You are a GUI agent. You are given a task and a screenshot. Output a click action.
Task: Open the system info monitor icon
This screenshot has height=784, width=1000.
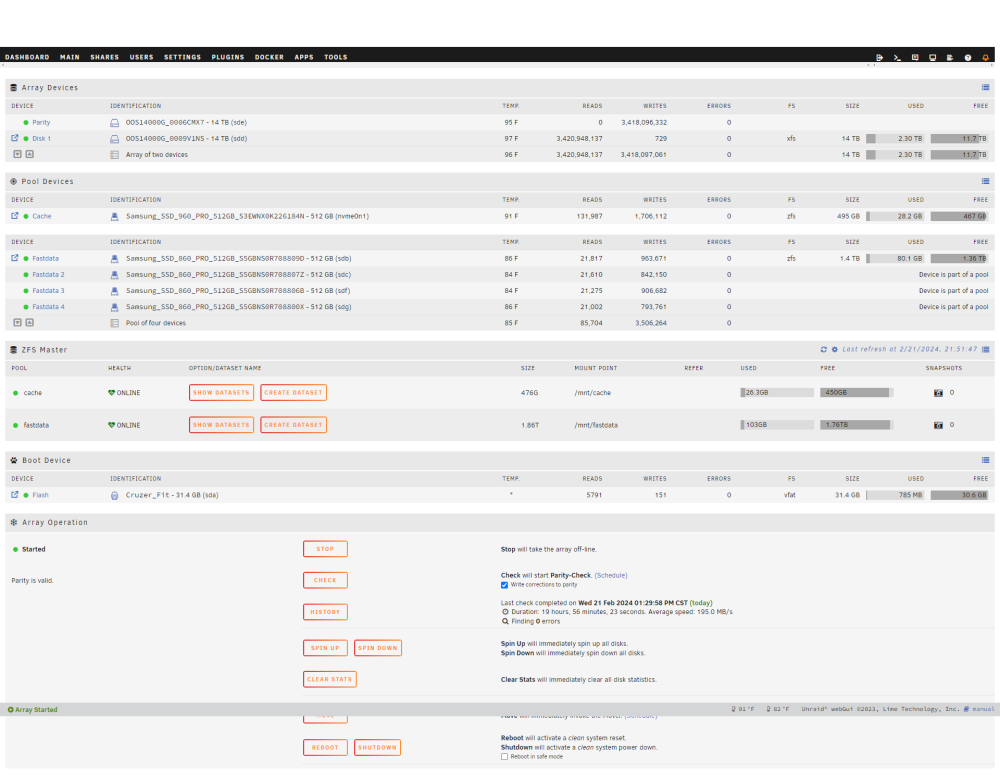pyautogui.click(x=932, y=57)
